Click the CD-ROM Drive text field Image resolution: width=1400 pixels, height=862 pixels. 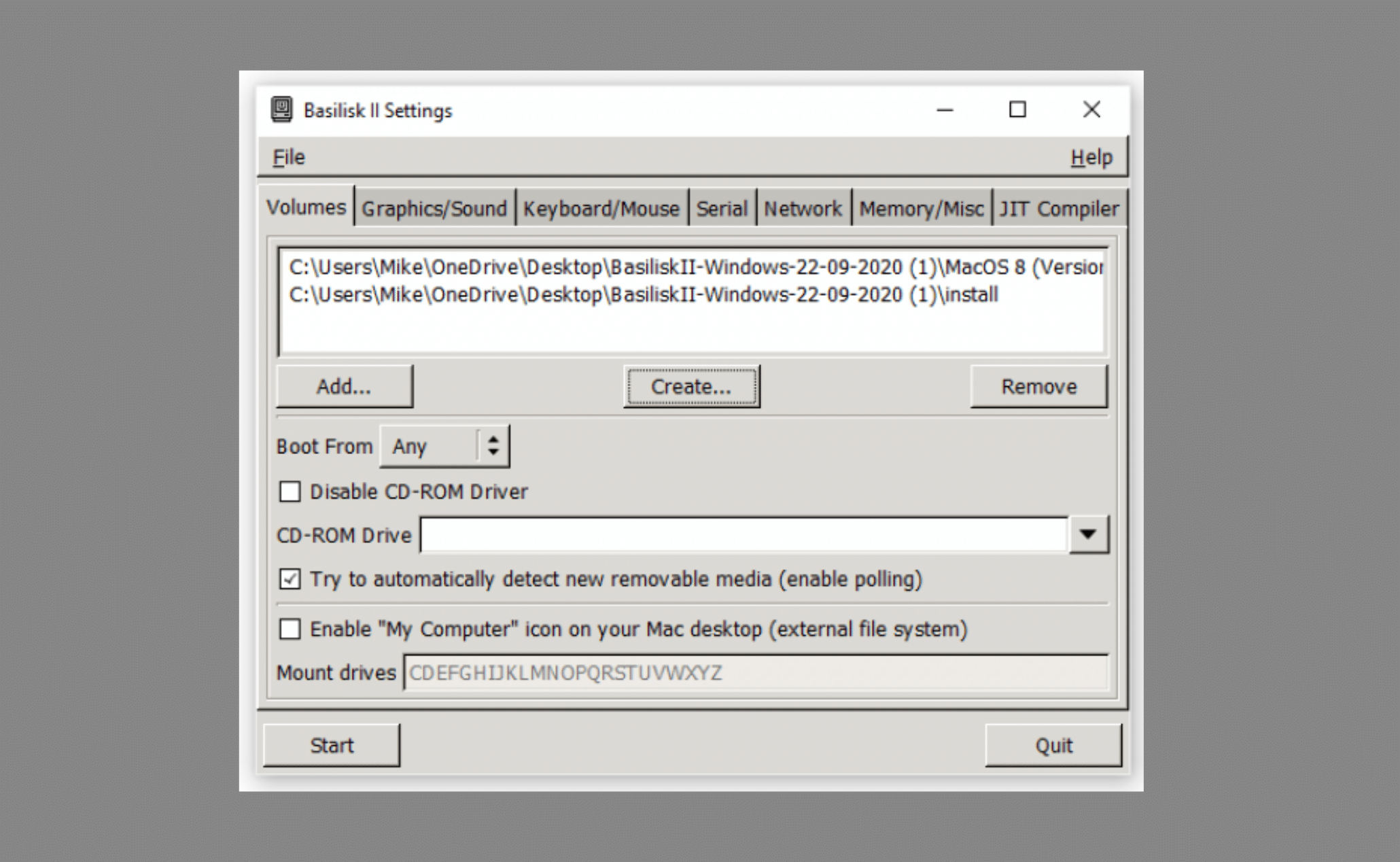(x=744, y=535)
